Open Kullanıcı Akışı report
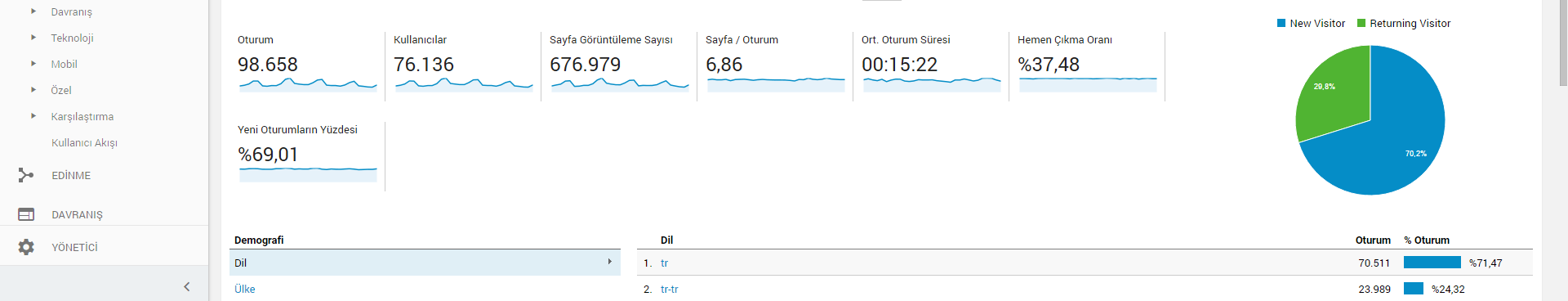The height and width of the screenshot is (301, 1568). [84, 142]
